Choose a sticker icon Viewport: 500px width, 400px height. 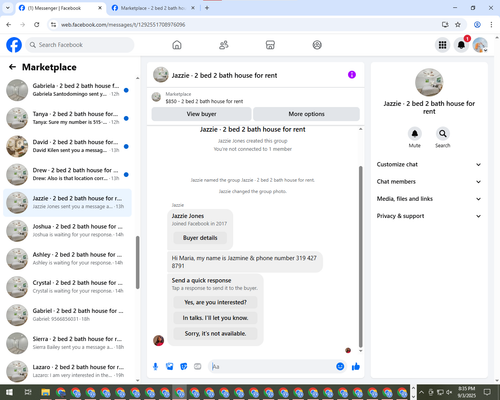(184, 367)
